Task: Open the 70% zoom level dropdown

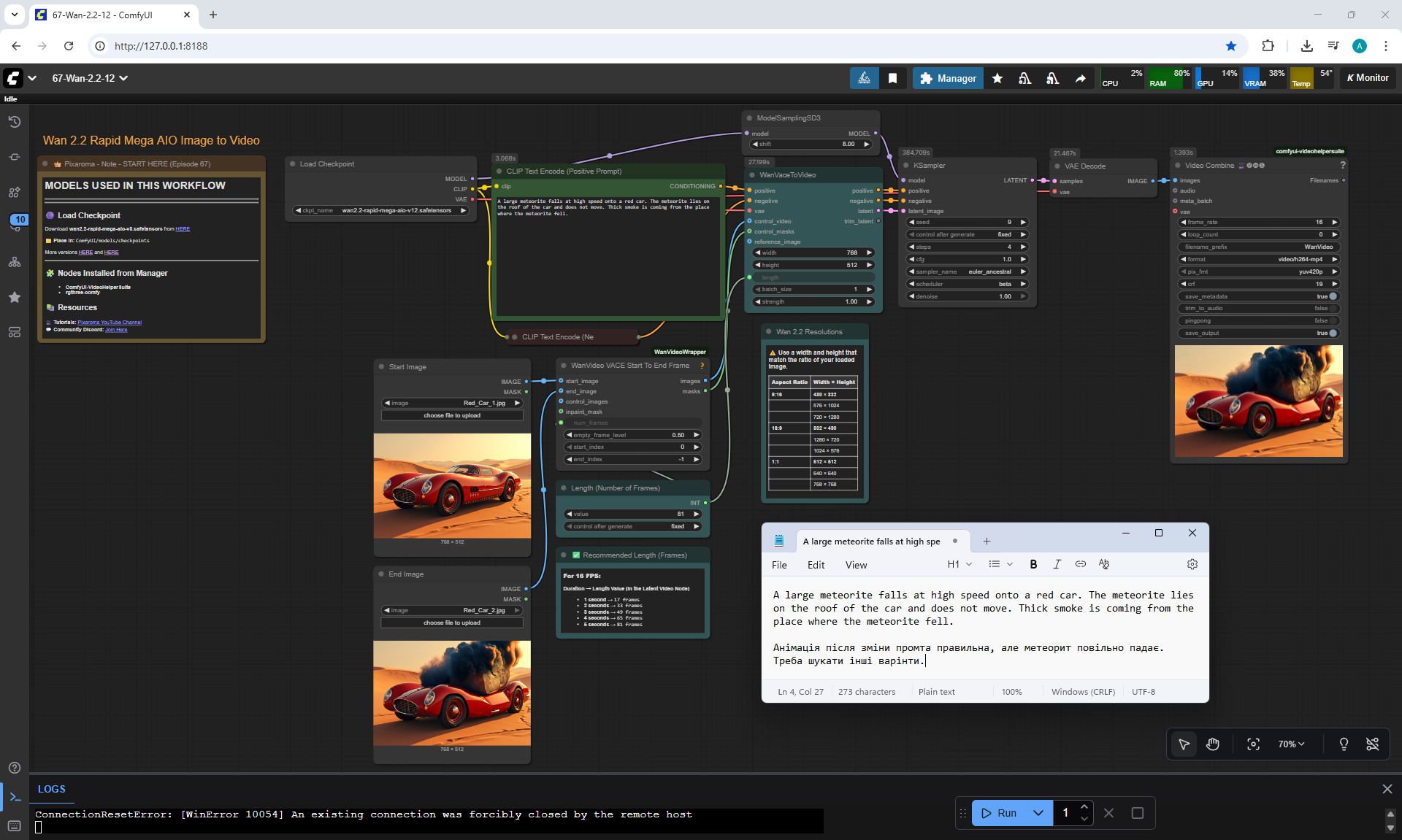Action: tap(1291, 744)
